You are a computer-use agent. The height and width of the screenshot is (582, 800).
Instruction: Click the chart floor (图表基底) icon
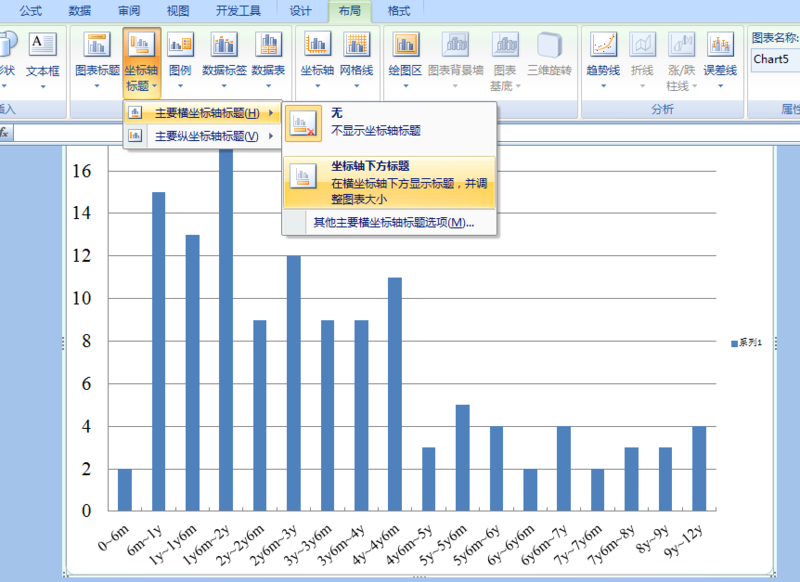(505, 45)
